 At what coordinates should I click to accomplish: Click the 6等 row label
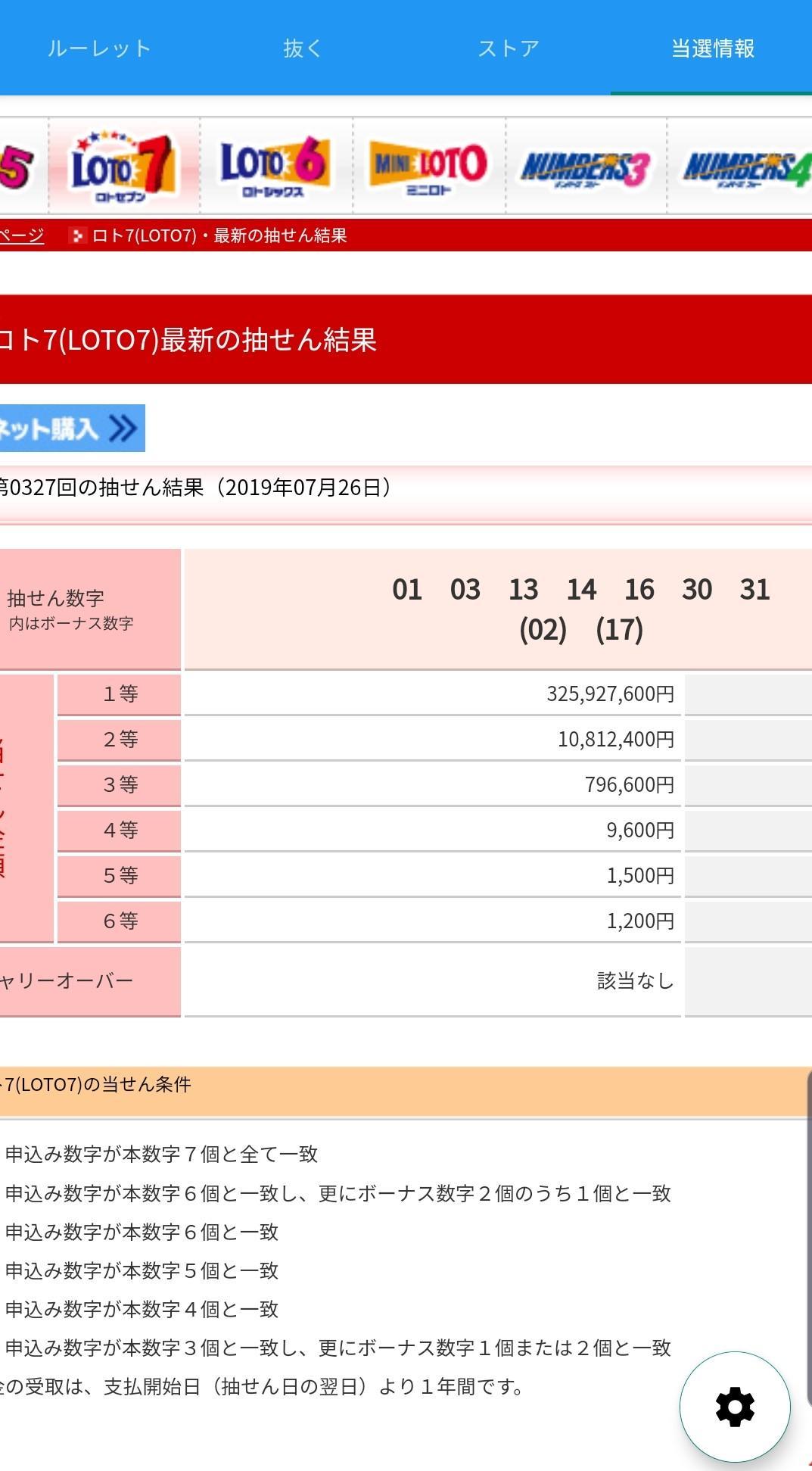(x=120, y=921)
